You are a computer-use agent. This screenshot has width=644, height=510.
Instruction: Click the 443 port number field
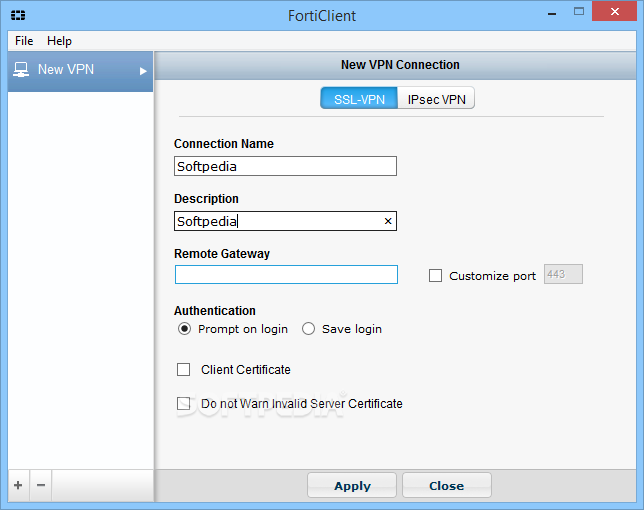pyautogui.click(x=563, y=274)
